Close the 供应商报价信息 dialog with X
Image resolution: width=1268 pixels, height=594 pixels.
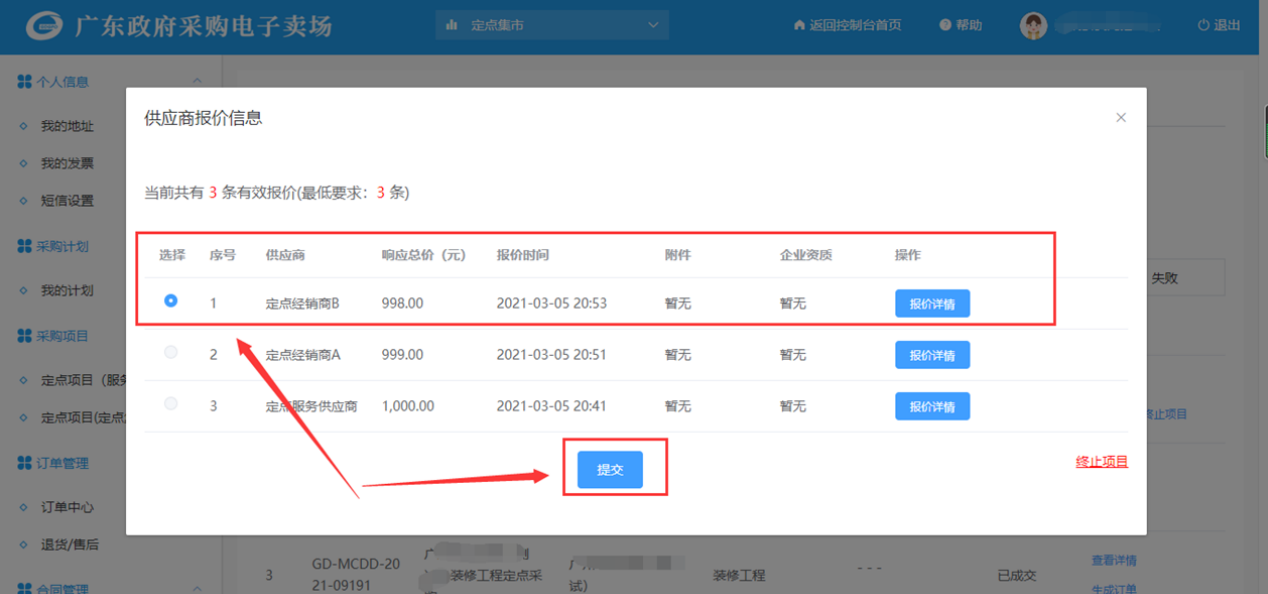click(1121, 118)
